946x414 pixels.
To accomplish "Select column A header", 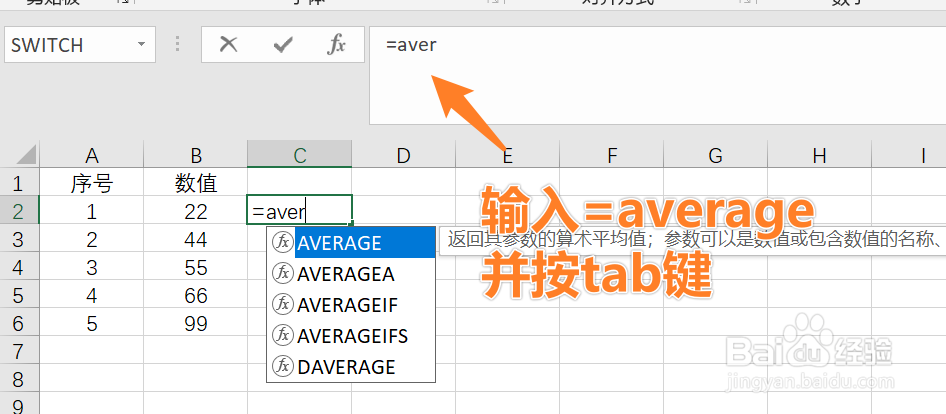I will [x=92, y=155].
